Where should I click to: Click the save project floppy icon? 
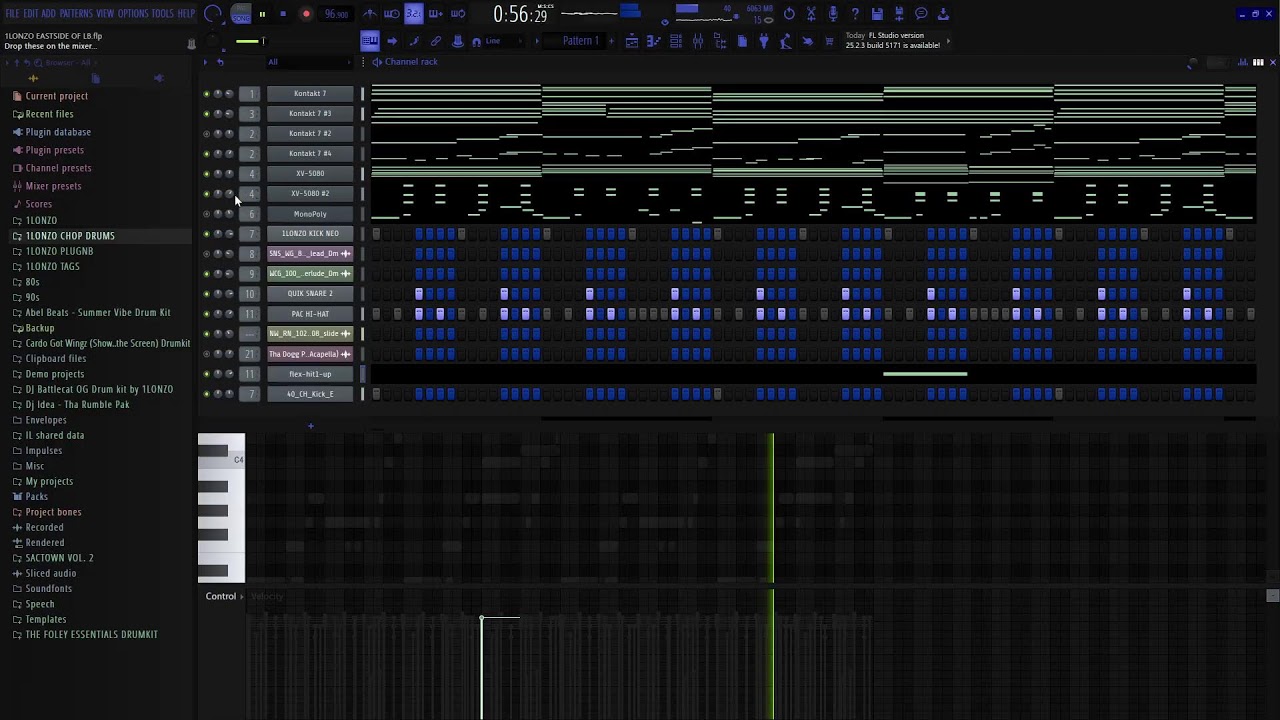click(877, 14)
